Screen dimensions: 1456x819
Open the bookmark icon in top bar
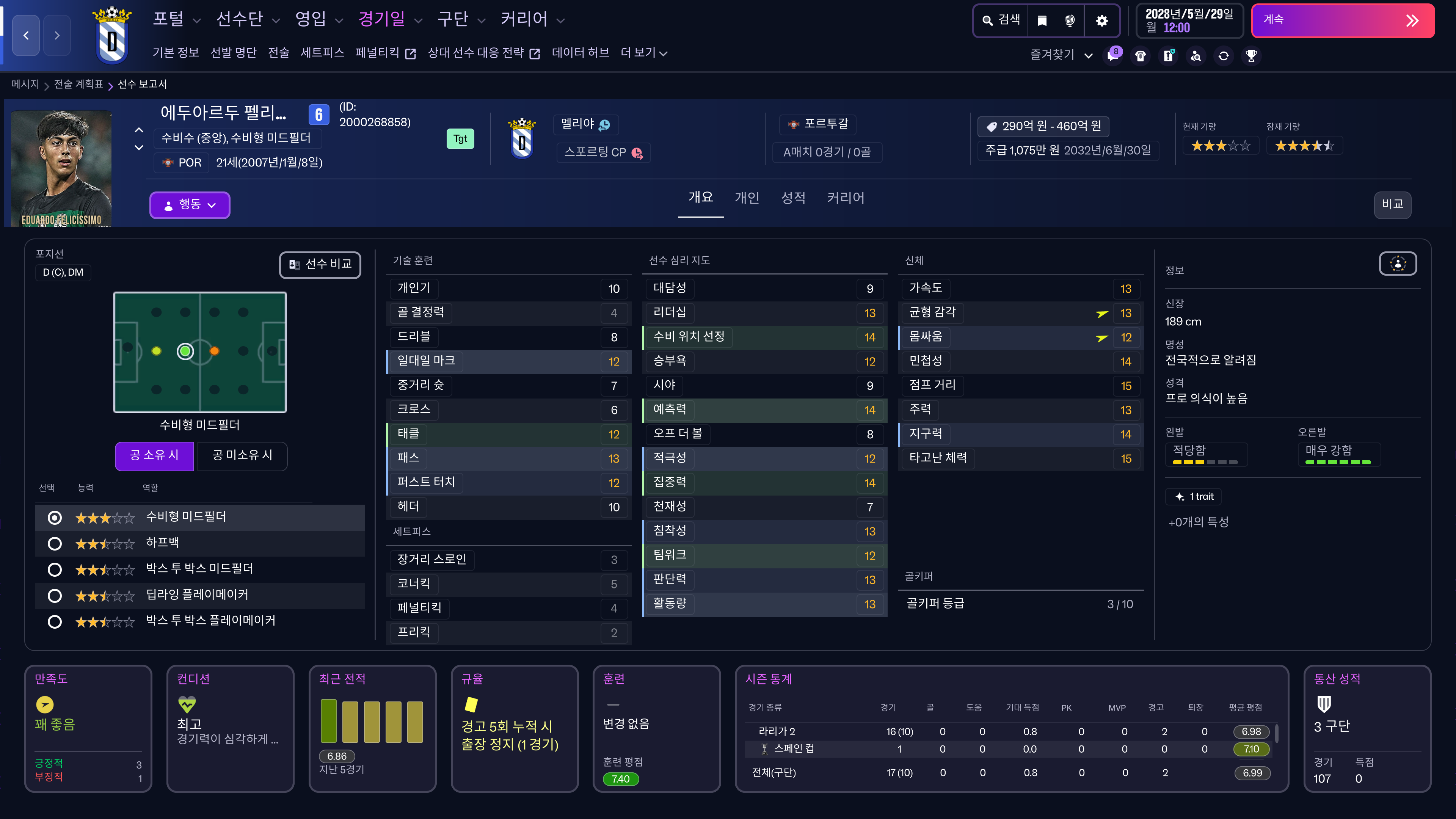(x=1042, y=21)
